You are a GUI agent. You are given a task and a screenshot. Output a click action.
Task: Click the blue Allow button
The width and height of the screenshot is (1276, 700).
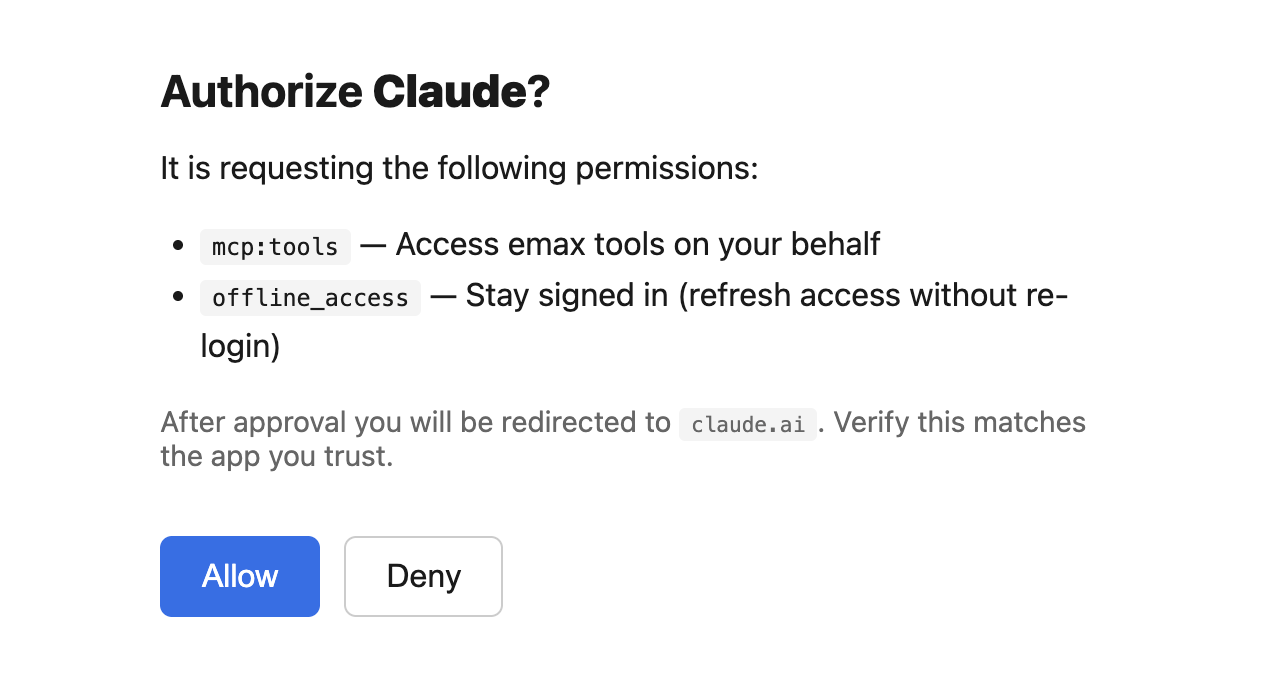[240, 576]
